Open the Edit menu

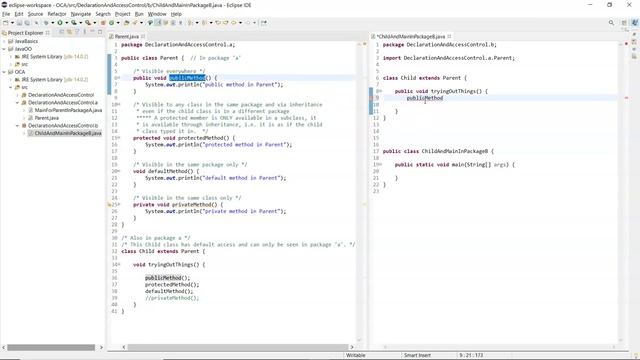pyautogui.click(x=19, y=14)
